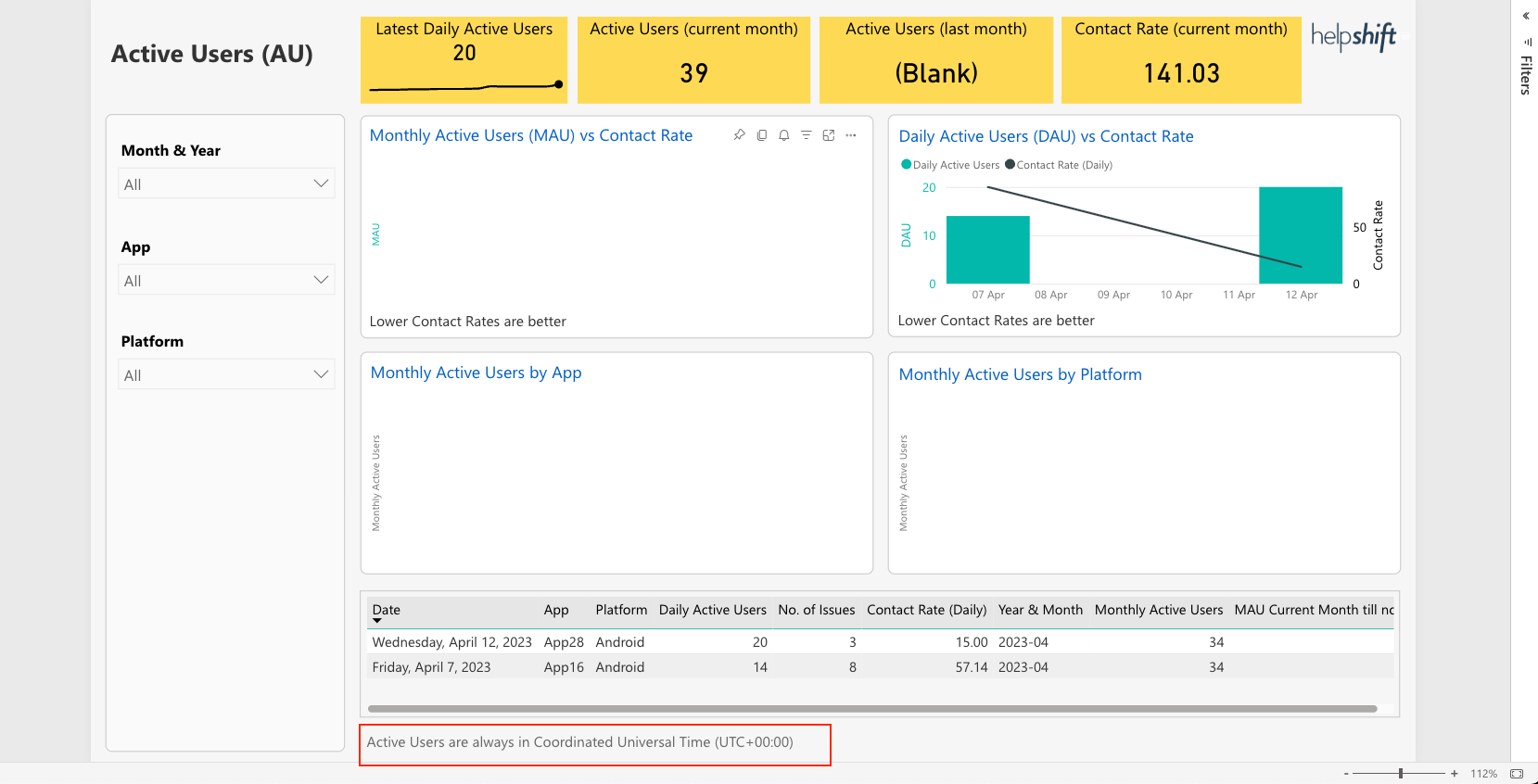This screenshot has height=784, width=1538.
Task: Open the Platform slicer dropdown
Action: coord(226,374)
